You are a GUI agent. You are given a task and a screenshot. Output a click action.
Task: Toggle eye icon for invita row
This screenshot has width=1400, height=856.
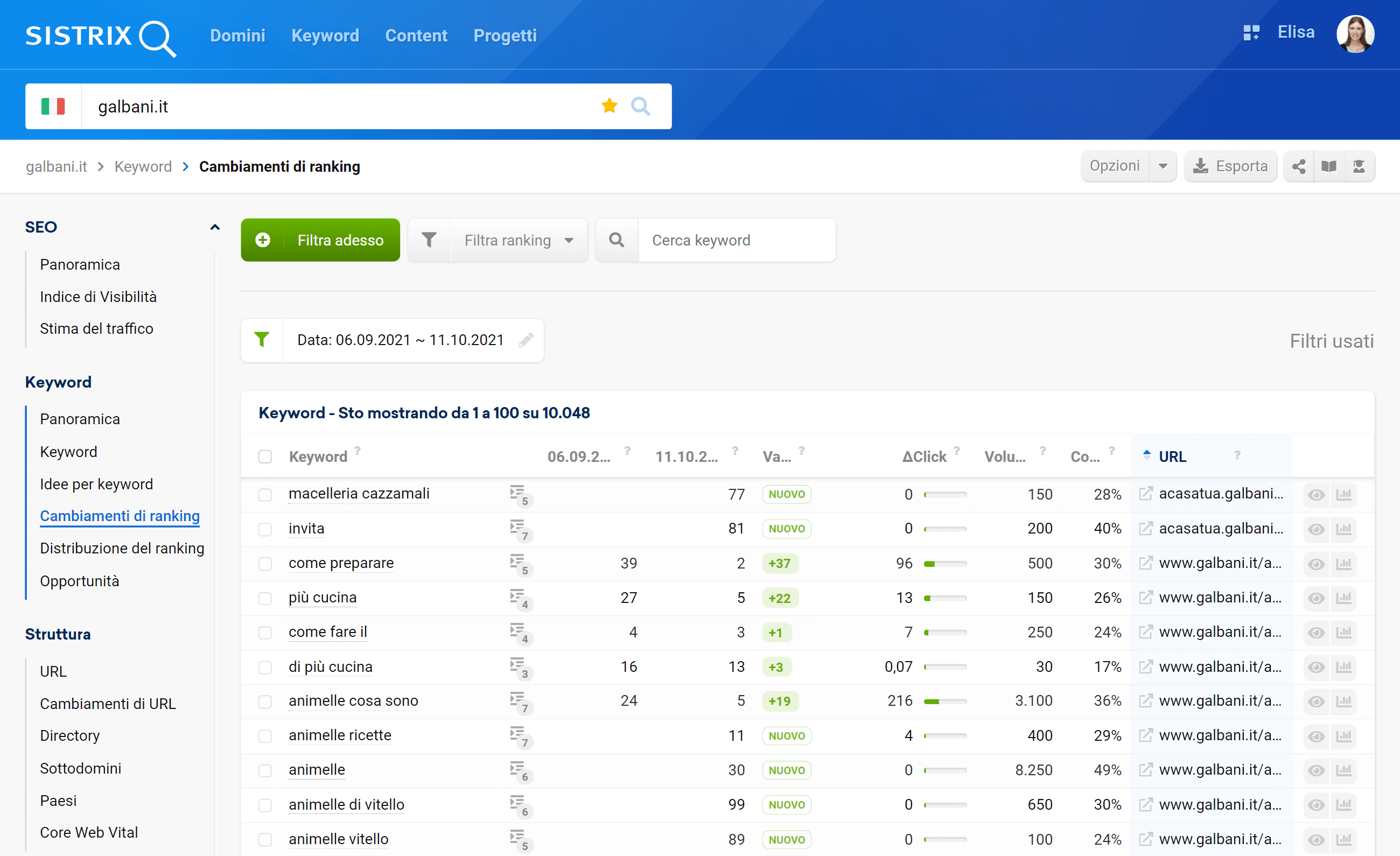[x=1316, y=529]
